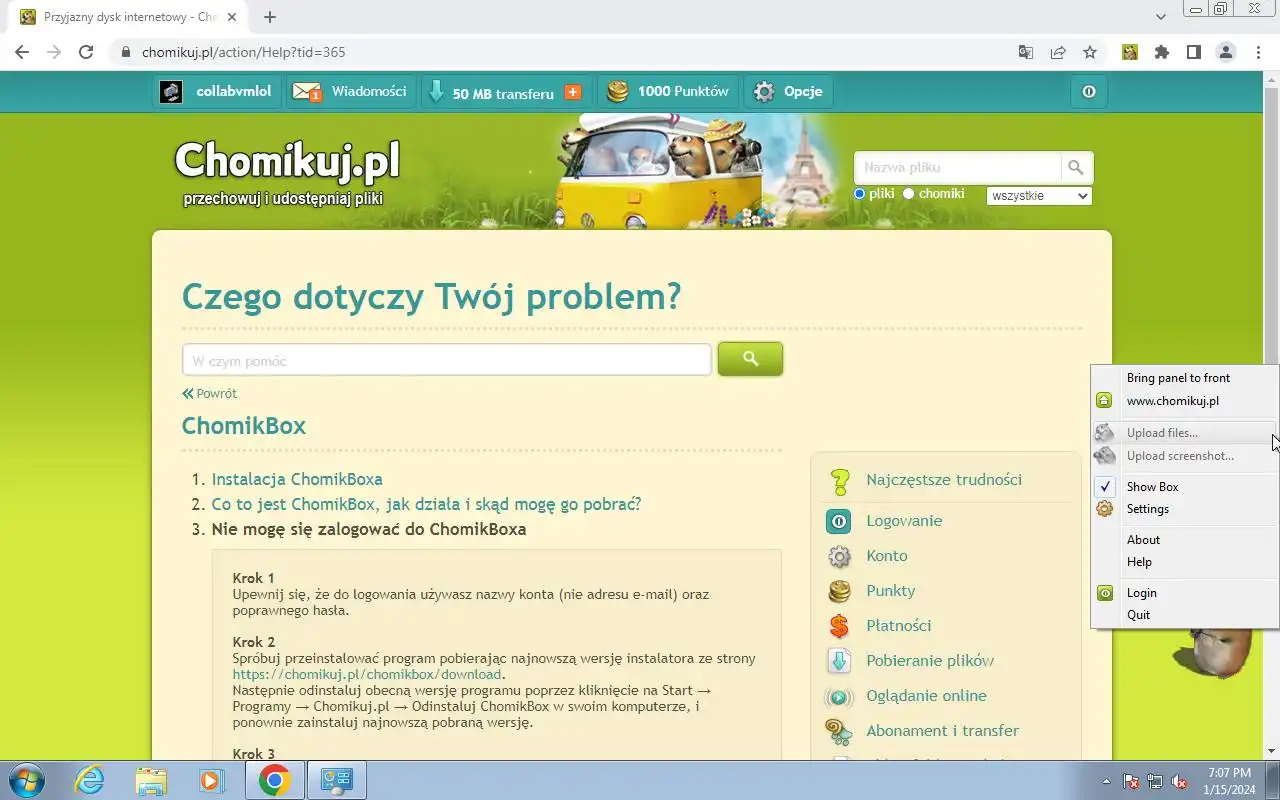Go back to the previous page
Image resolution: width=1280 pixels, height=800 pixels.
[22, 52]
